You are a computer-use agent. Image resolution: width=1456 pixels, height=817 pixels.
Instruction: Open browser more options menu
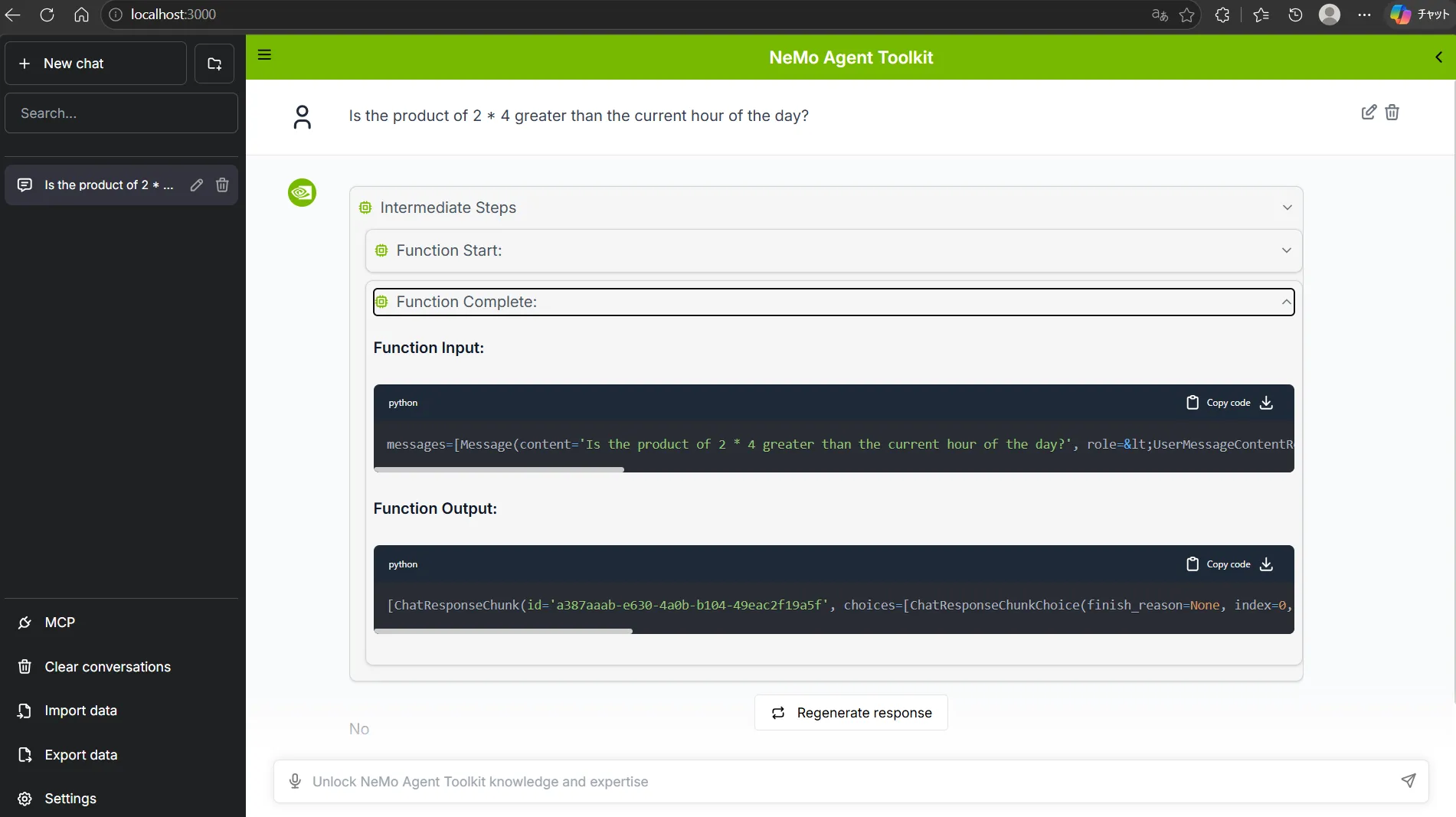(x=1364, y=15)
